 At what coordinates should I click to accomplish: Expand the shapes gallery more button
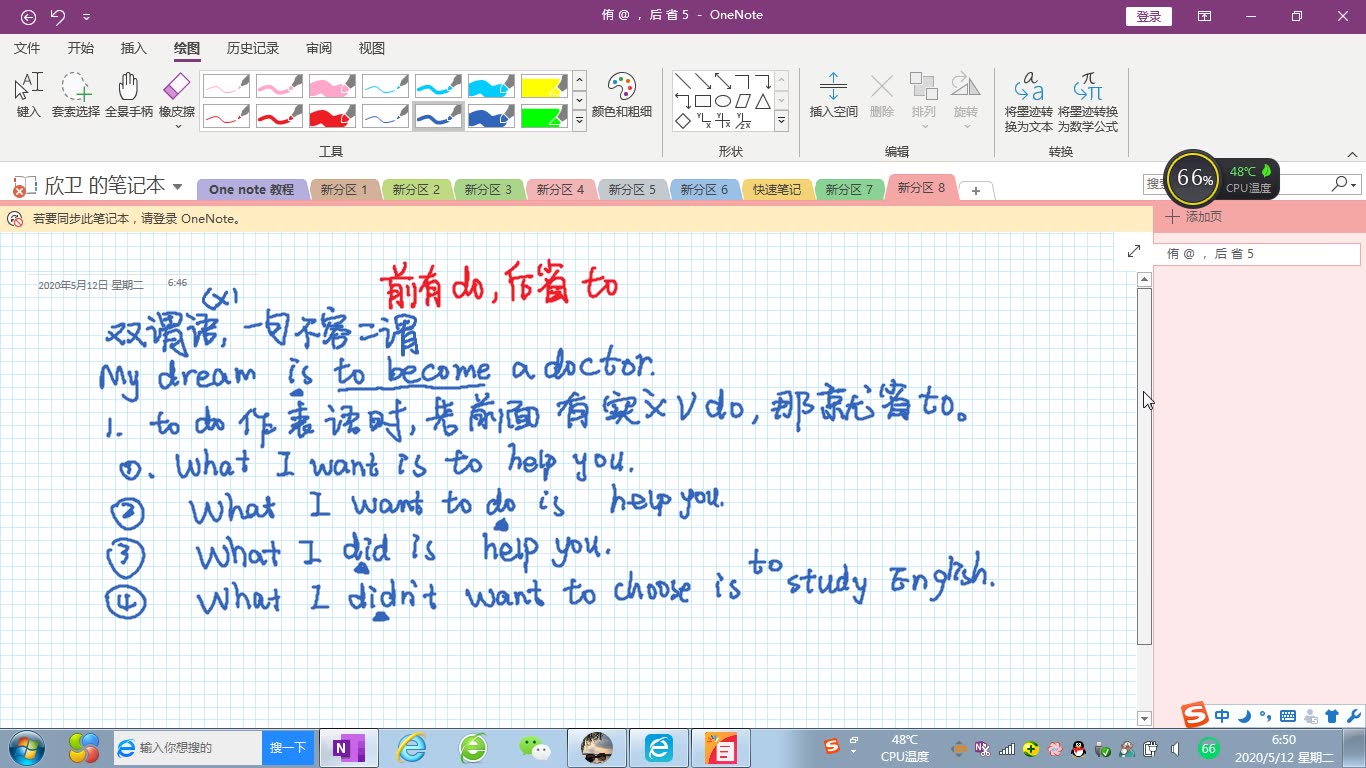(782, 121)
